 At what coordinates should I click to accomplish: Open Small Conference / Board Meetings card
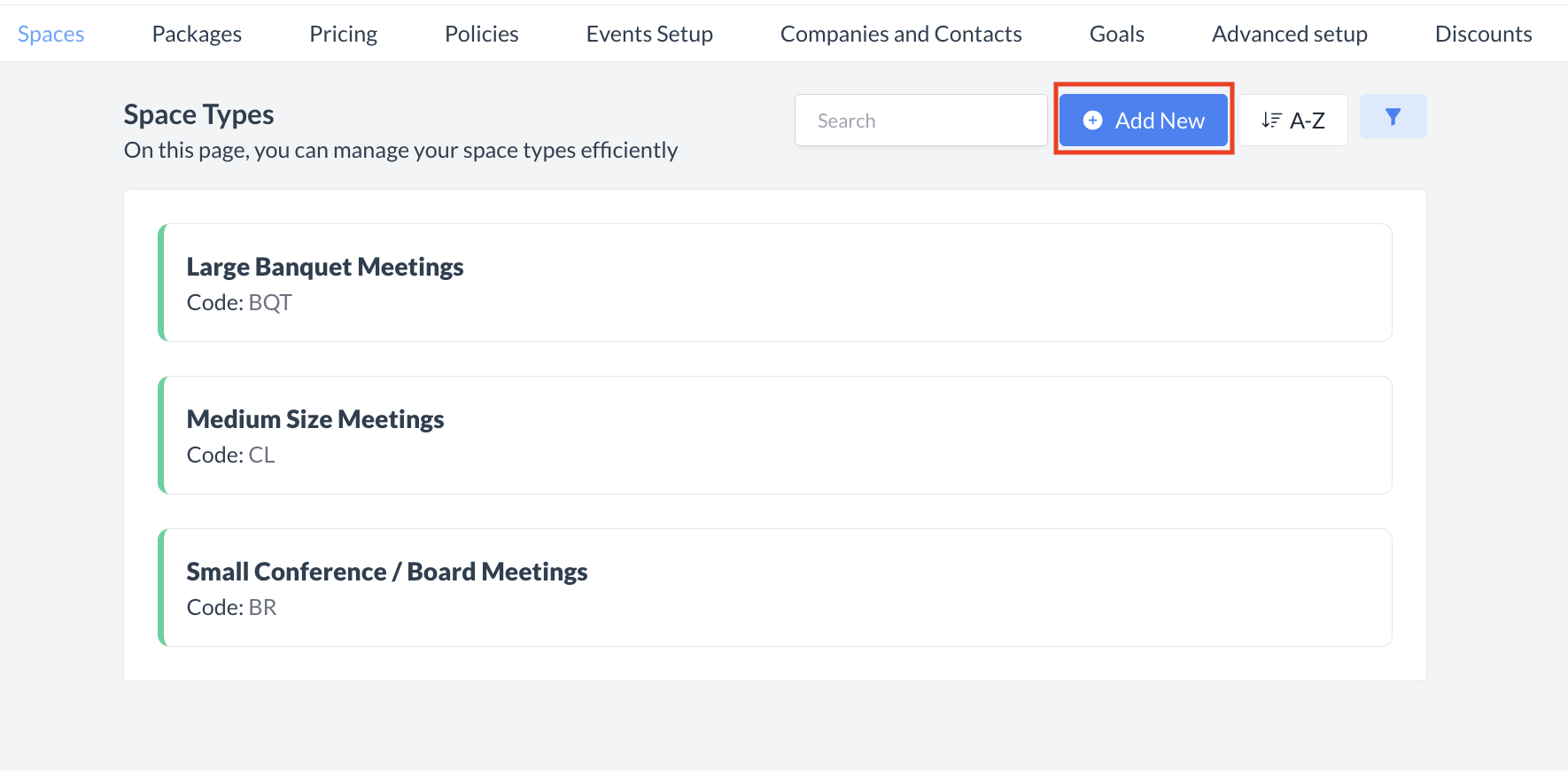[386, 572]
